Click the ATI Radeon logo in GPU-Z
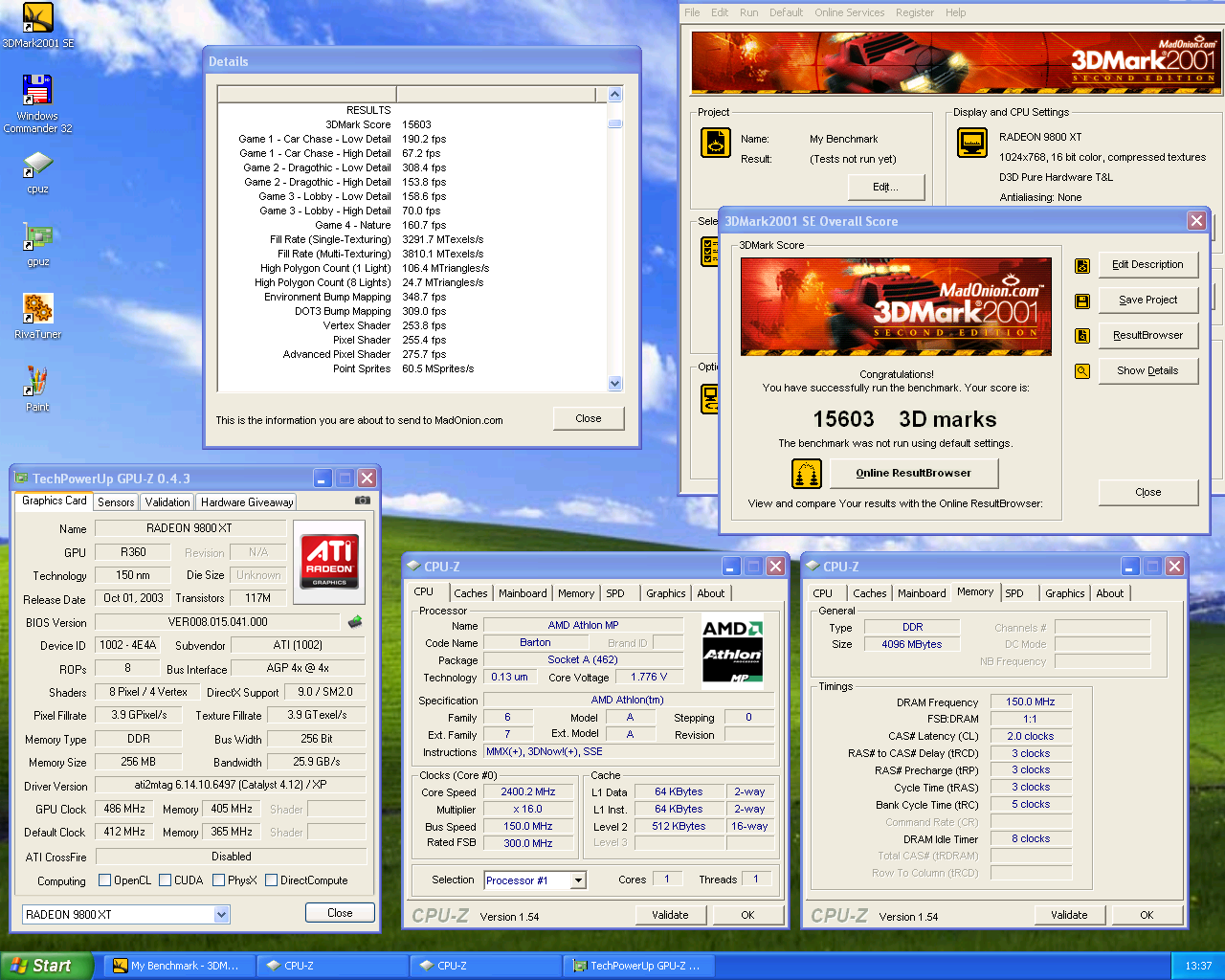Image resolution: width=1225 pixels, height=980 pixels. click(x=330, y=560)
